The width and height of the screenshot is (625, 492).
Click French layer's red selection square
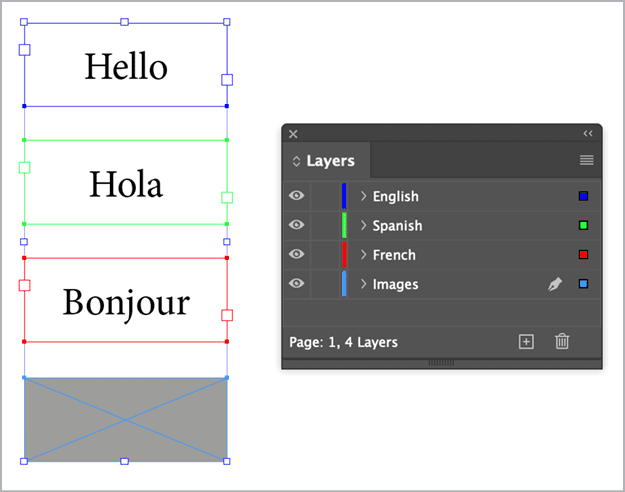(583, 254)
